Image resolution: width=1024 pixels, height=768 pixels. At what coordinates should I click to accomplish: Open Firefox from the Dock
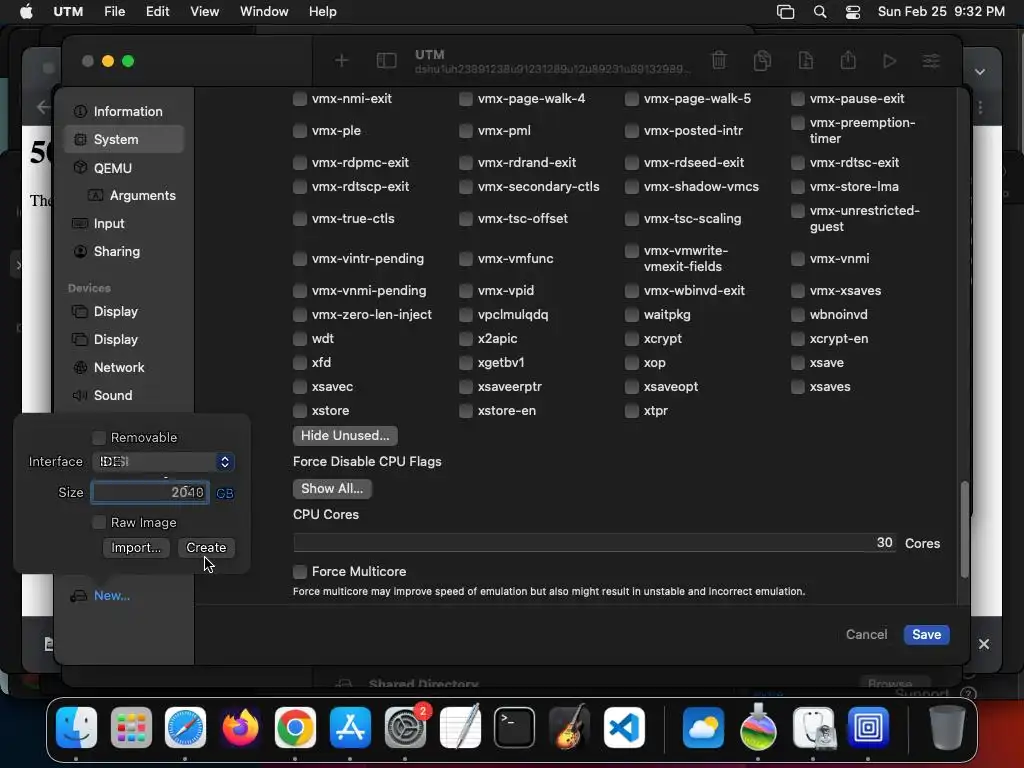[240, 727]
